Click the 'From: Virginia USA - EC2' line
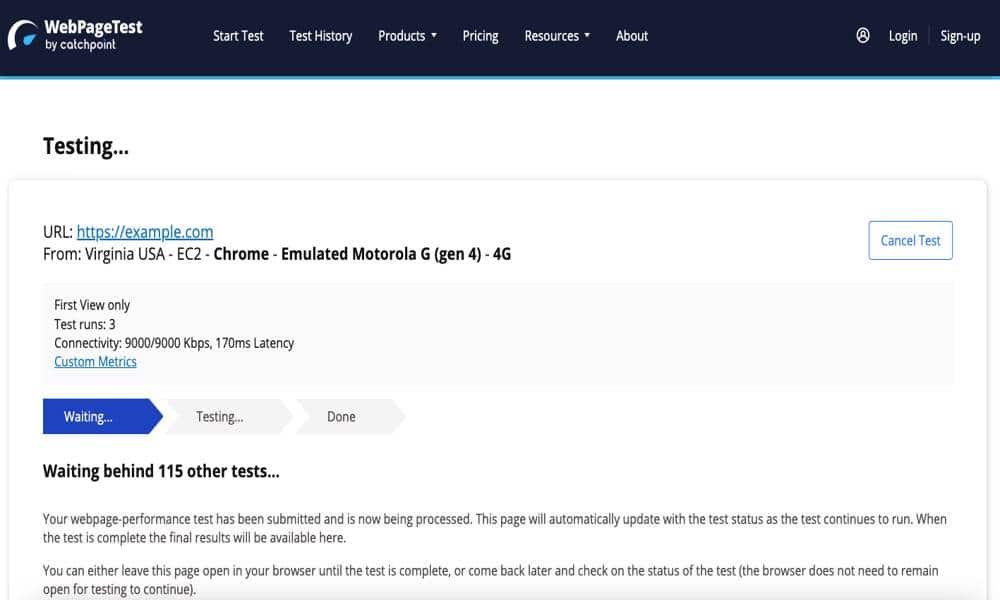This screenshot has height=600, width=1000. coord(277,254)
